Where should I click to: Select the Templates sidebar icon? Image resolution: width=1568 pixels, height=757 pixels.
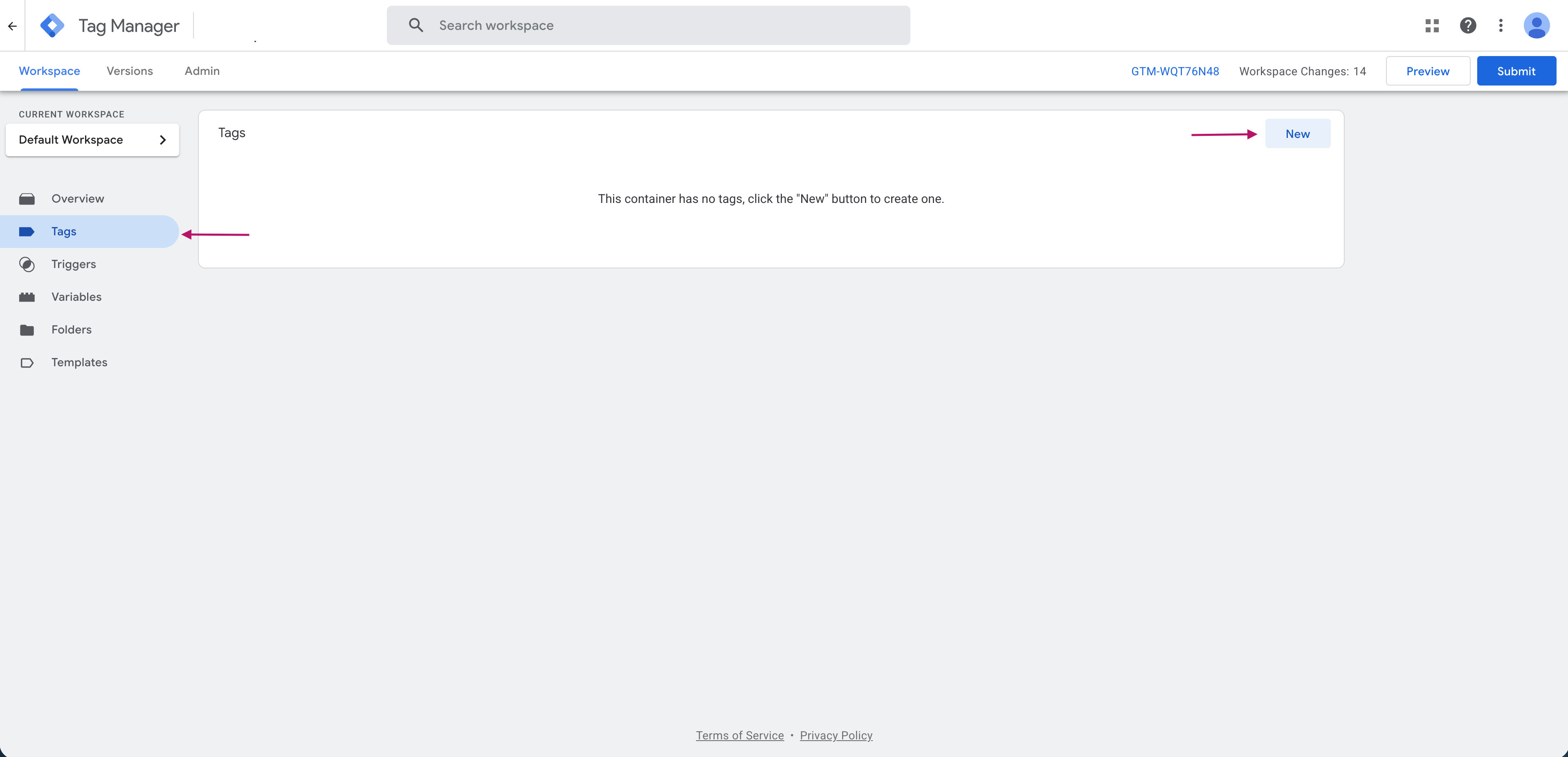(x=27, y=363)
